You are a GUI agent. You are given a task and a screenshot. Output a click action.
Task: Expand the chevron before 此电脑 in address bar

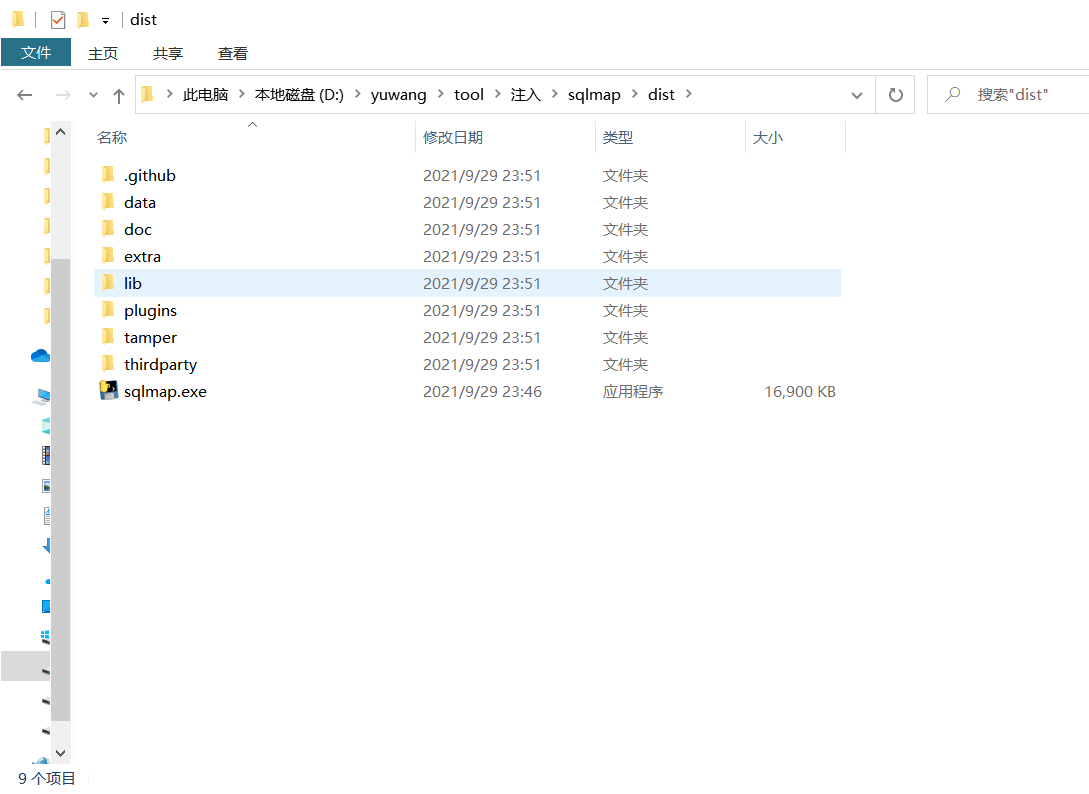(x=169, y=94)
